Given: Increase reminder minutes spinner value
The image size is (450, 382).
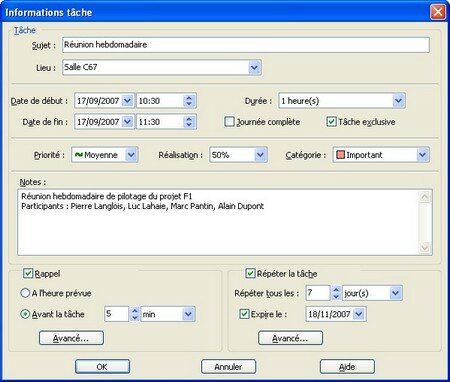Looking at the screenshot, I should [134, 311].
